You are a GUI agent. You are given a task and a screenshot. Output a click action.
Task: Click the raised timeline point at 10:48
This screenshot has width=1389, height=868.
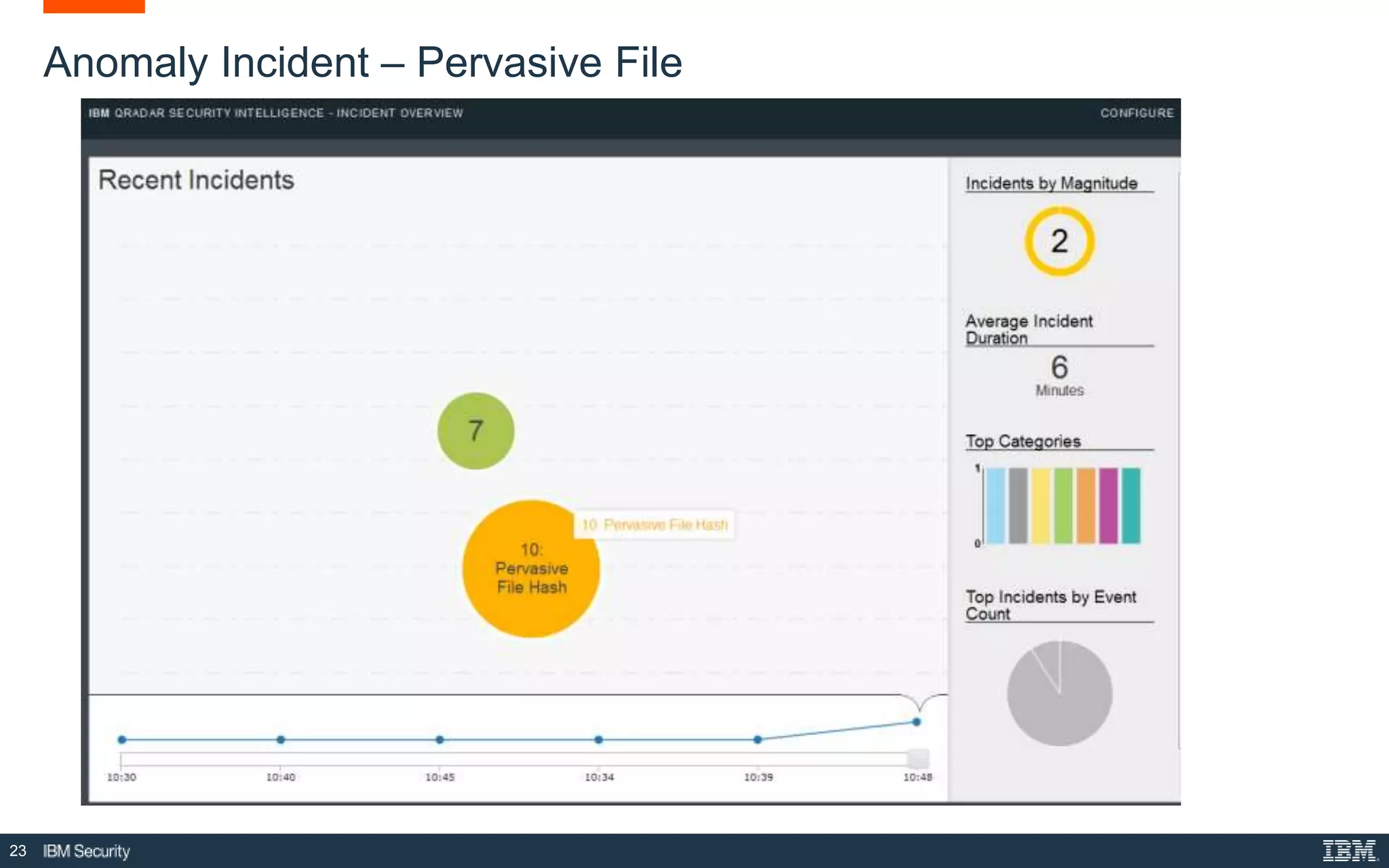pos(916,722)
